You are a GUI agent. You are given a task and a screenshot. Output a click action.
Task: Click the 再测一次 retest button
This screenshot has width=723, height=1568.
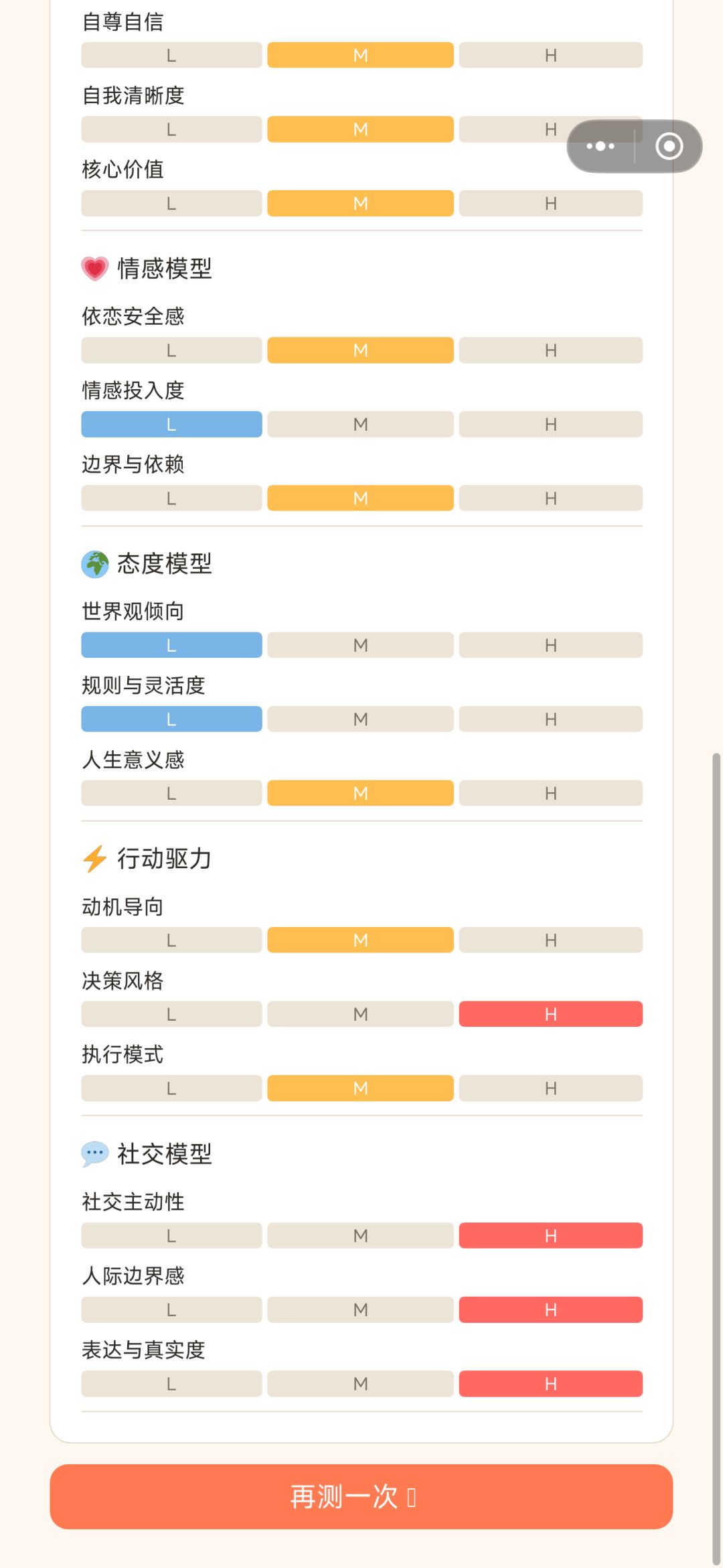pos(361,1496)
